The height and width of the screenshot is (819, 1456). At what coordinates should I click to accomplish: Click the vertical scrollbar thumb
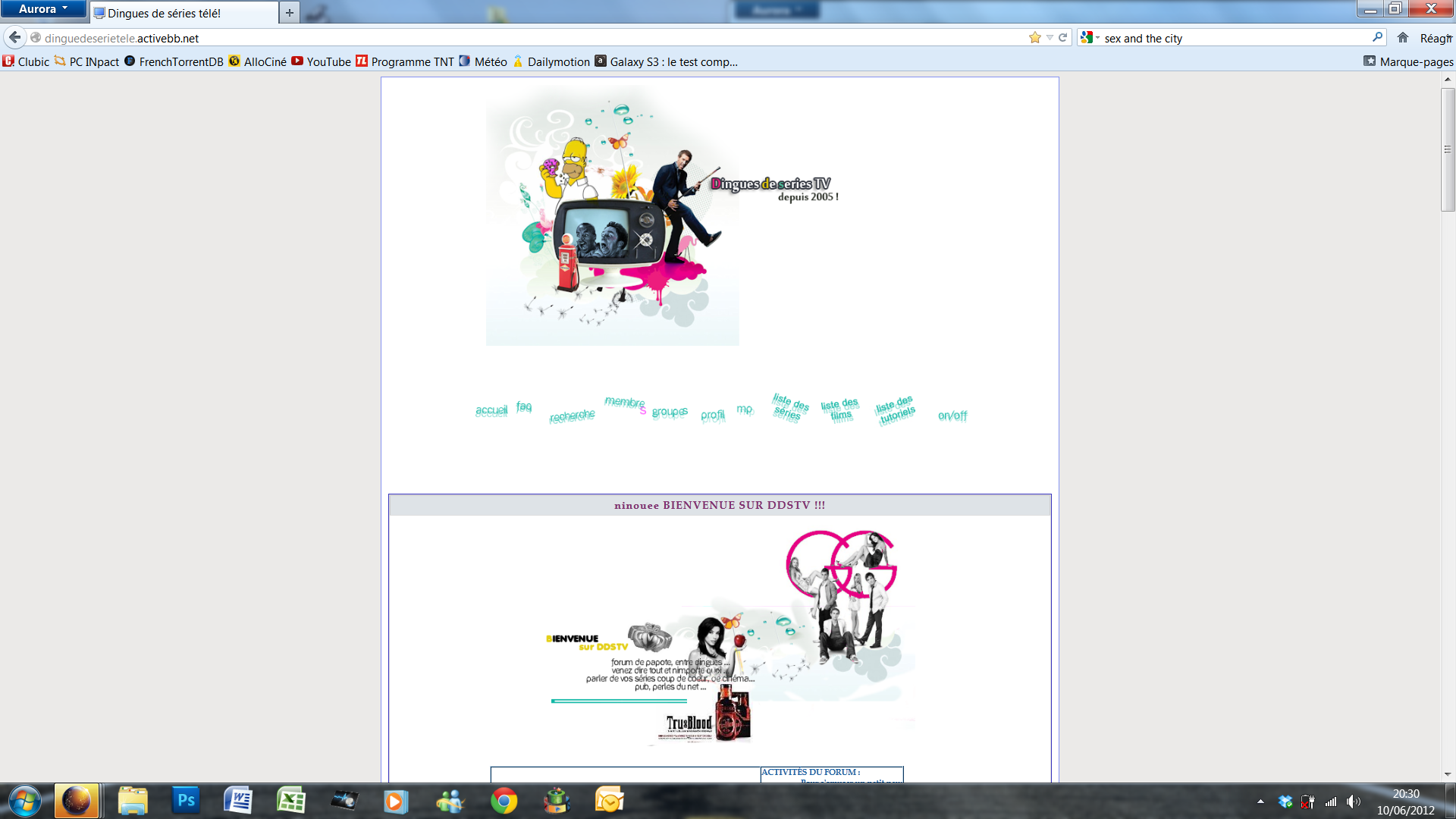click(x=1448, y=149)
